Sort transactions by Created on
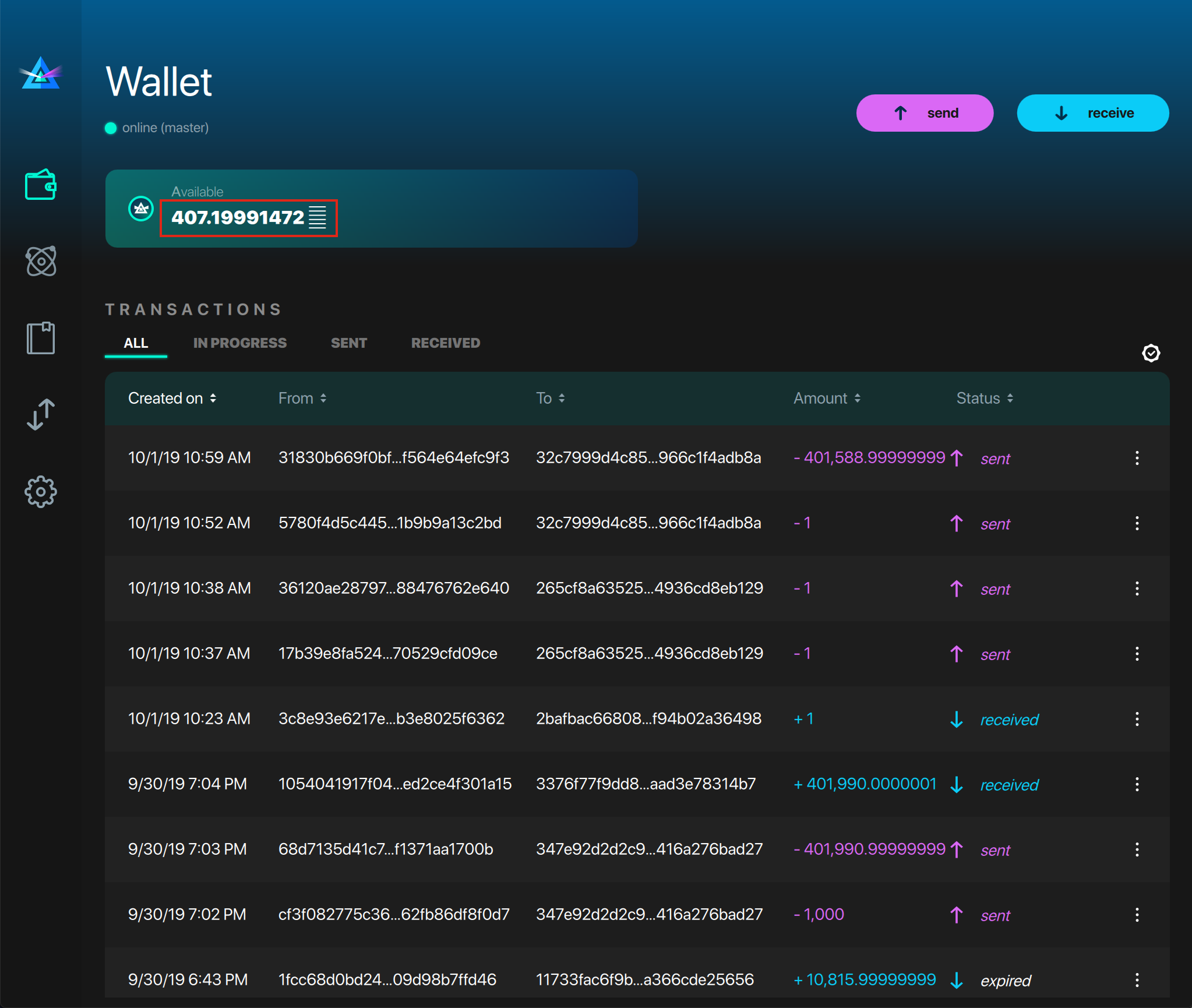 (x=172, y=398)
